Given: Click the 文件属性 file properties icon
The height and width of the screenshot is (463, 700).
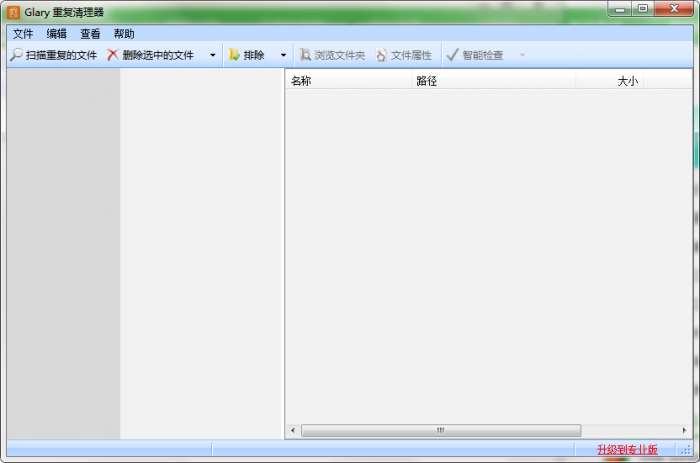Looking at the screenshot, I should point(381,55).
